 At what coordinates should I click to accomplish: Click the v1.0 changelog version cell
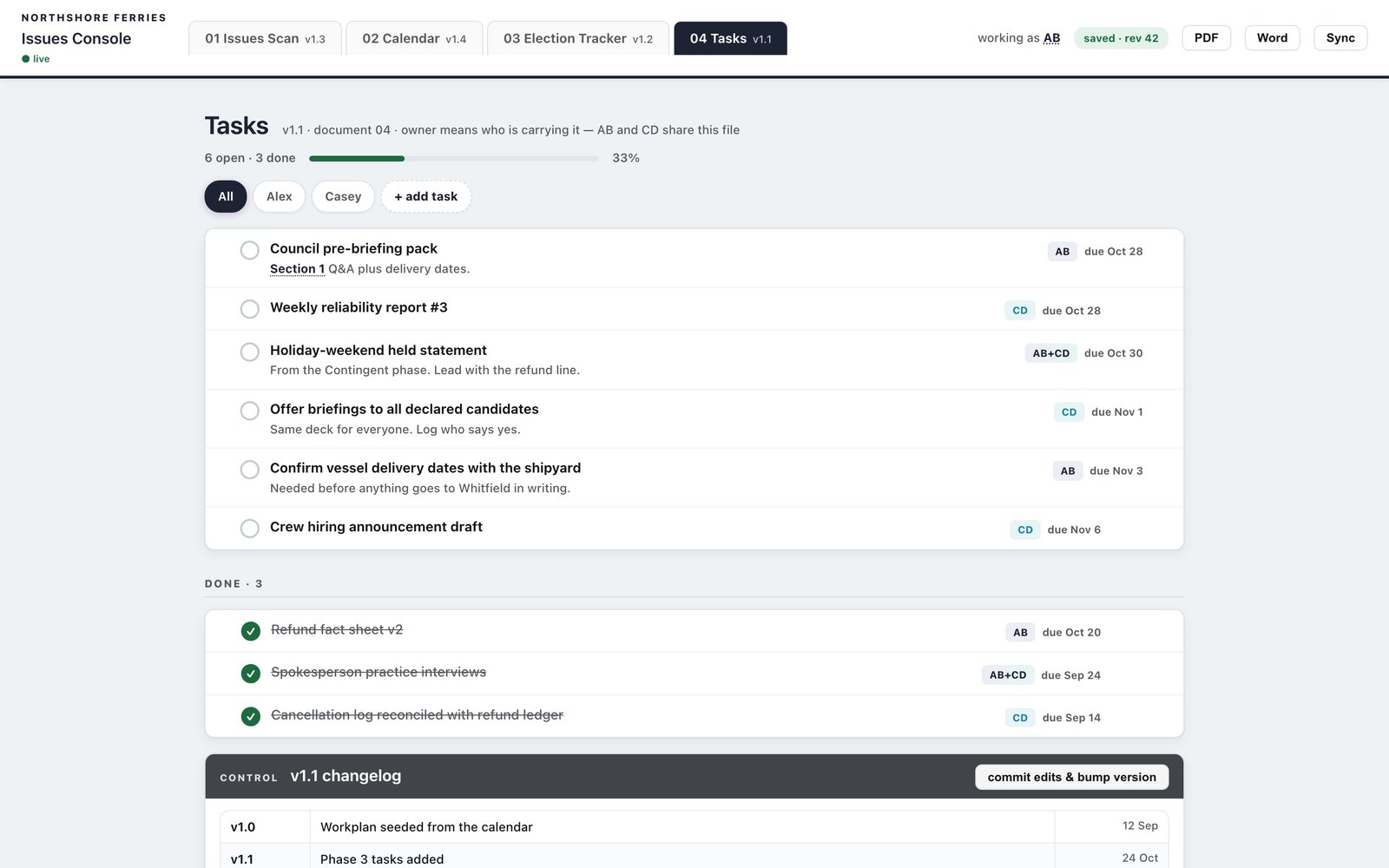[x=265, y=827]
